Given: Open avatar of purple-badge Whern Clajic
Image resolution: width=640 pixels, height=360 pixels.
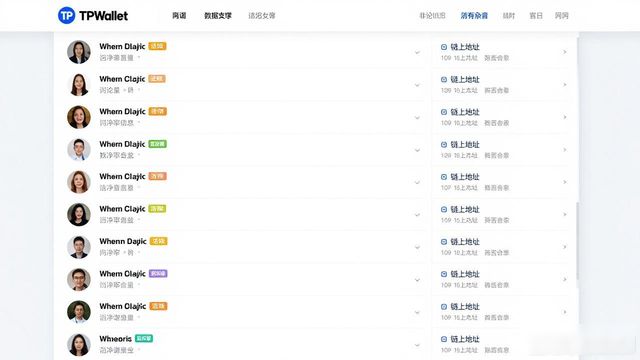Looking at the screenshot, I should 79,280.
